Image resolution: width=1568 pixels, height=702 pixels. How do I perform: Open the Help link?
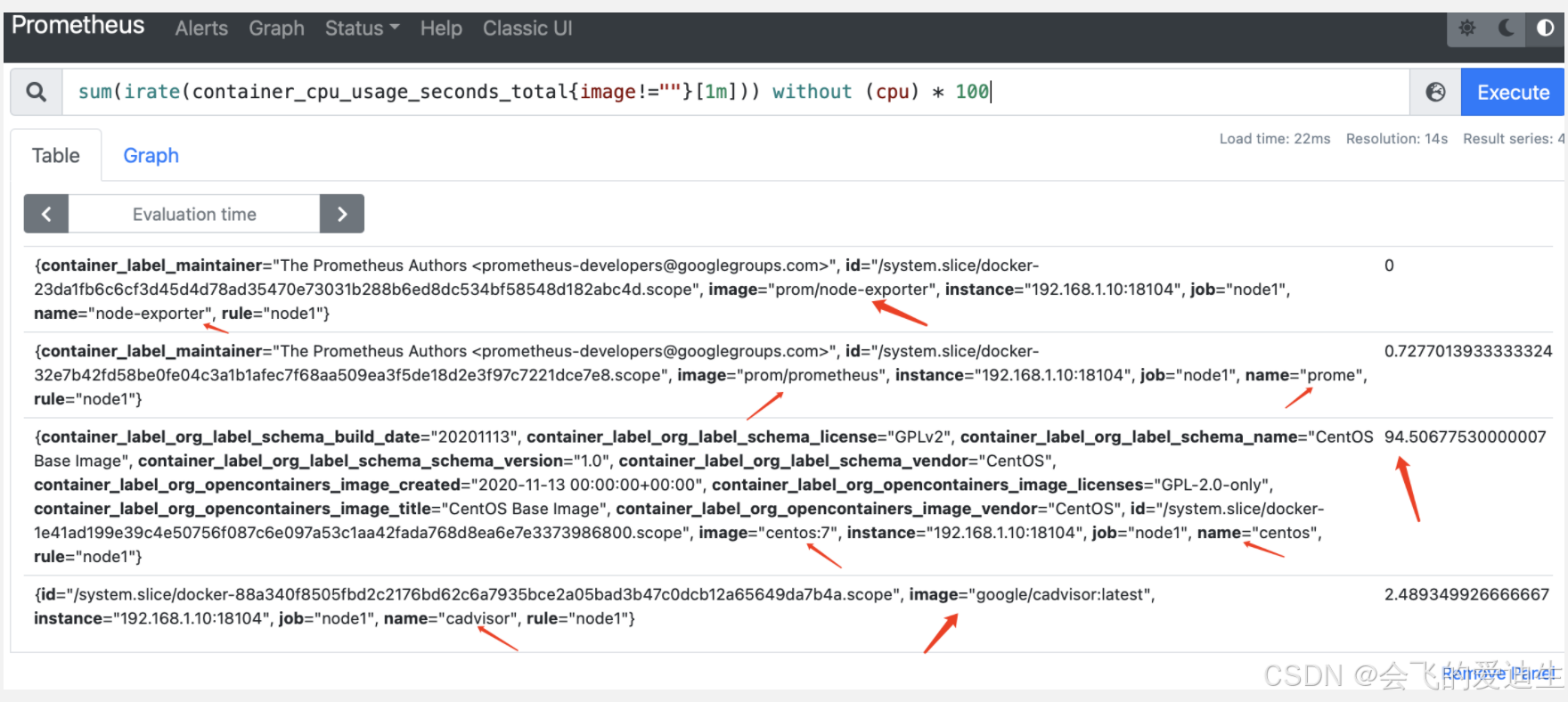tap(441, 29)
